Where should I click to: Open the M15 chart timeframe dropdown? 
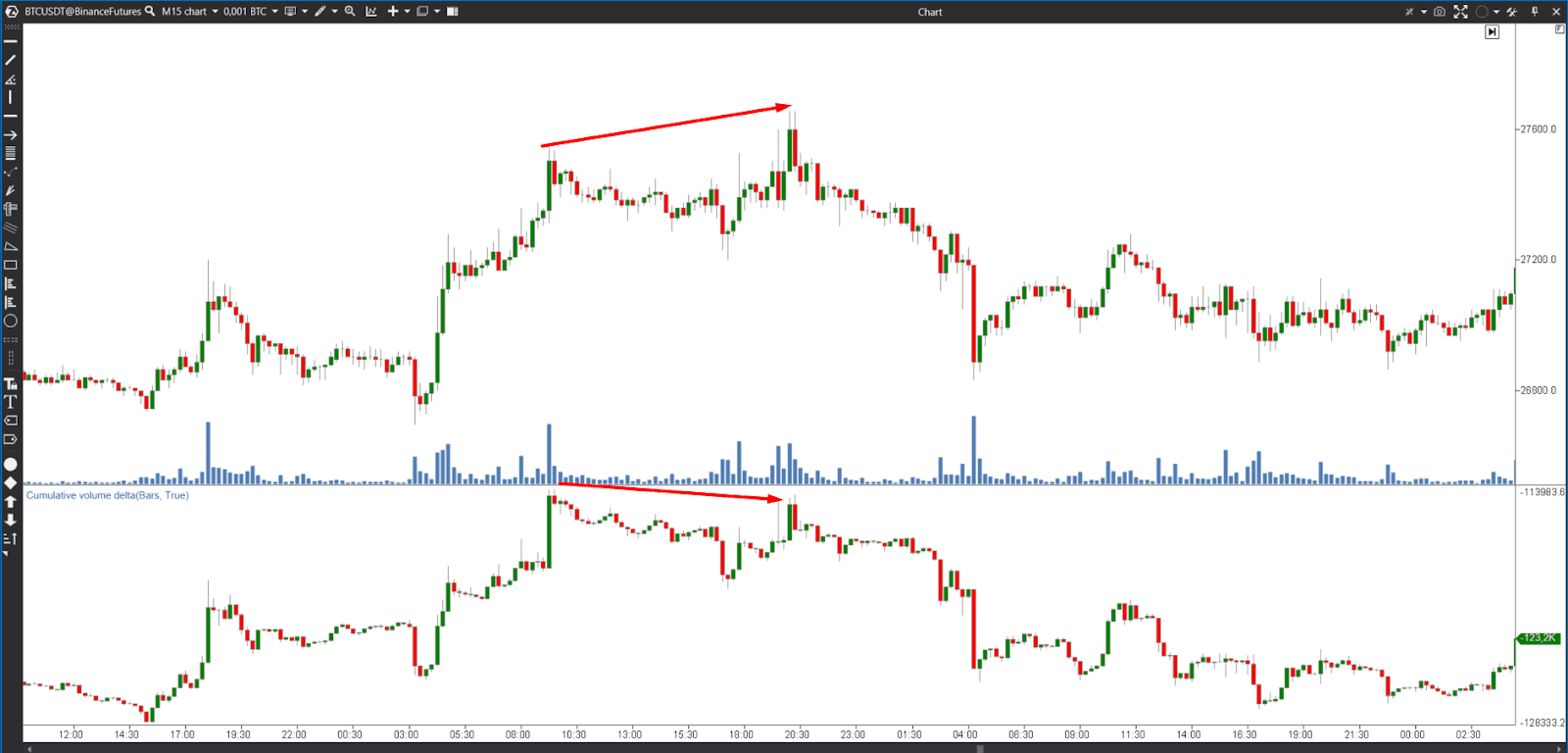tap(190, 12)
